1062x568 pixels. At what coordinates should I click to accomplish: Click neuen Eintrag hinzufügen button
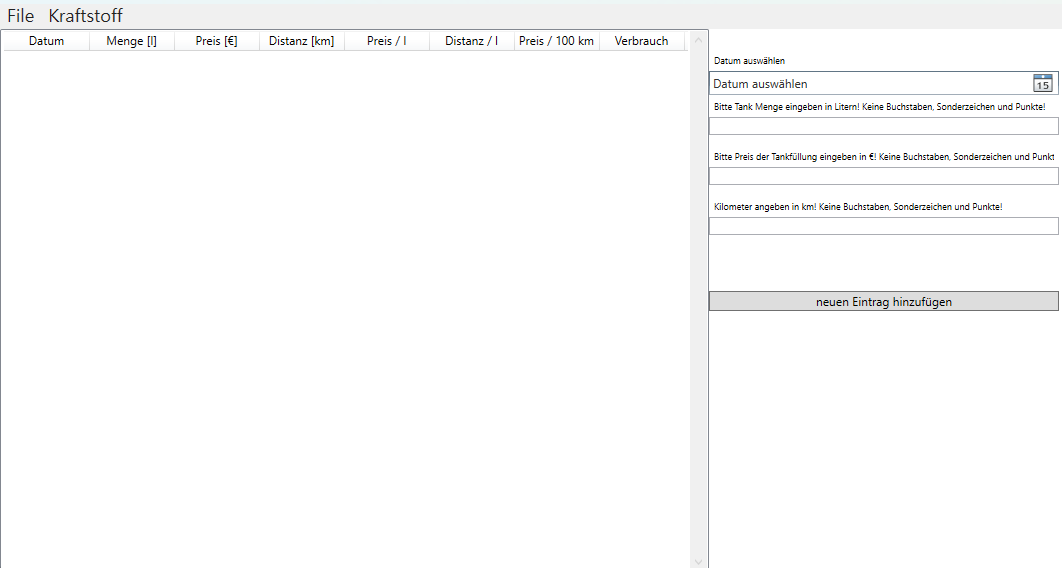pos(884,301)
